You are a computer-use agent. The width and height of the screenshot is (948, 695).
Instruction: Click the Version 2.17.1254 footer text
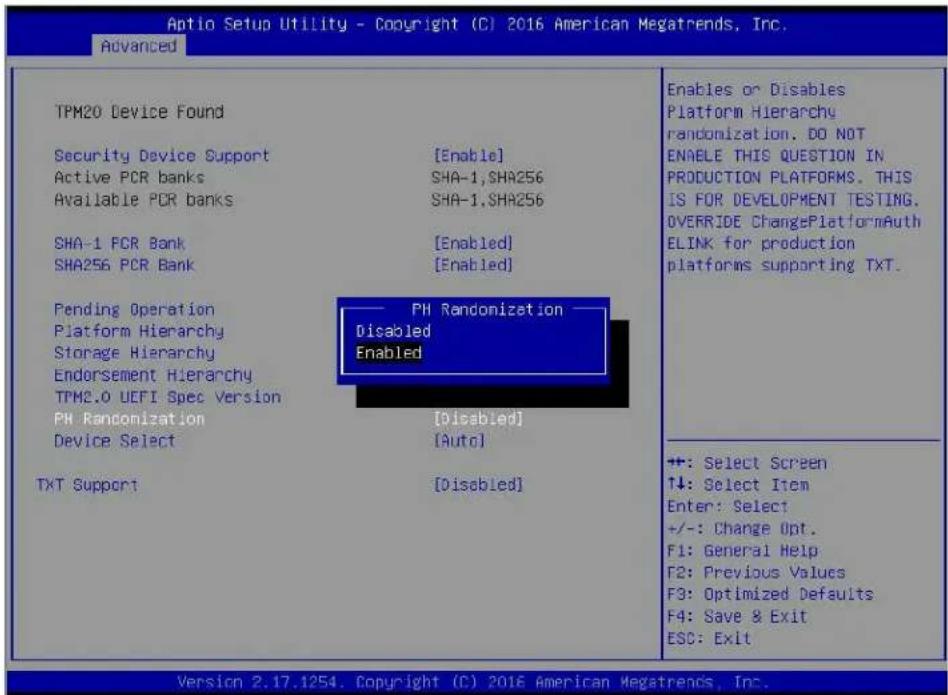tap(473, 682)
